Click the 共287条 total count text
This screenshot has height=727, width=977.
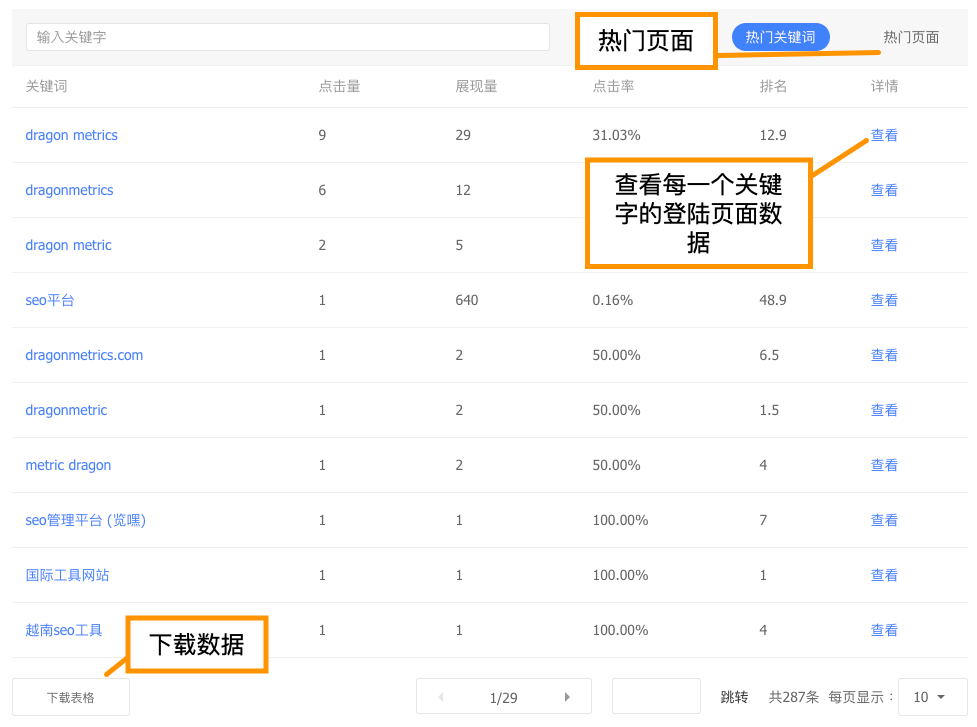[x=793, y=697]
